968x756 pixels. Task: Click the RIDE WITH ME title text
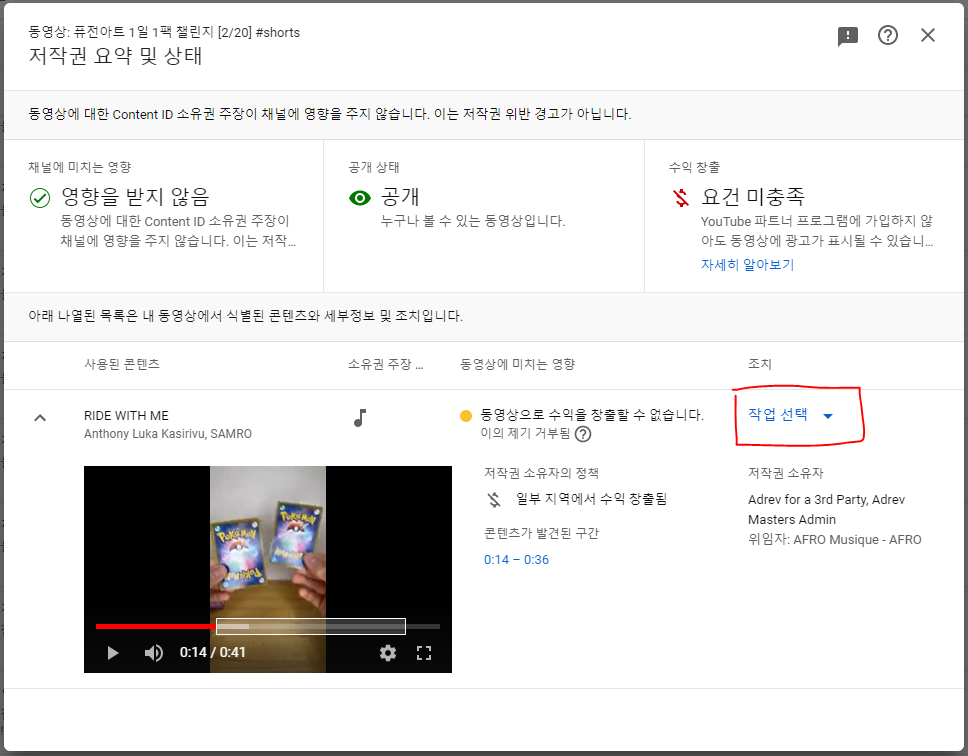pos(127,416)
